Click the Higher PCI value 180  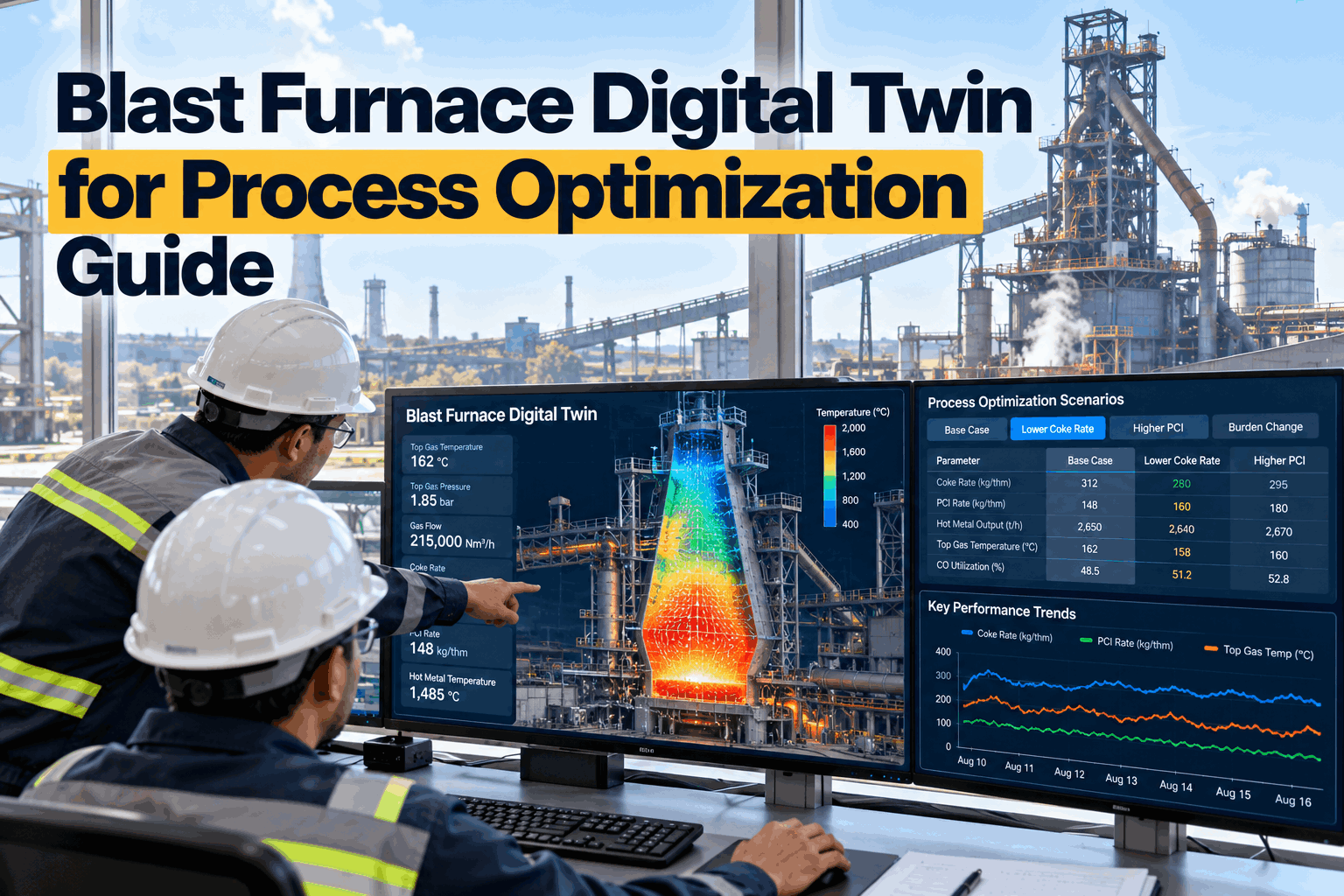pyautogui.click(x=1278, y=508)
